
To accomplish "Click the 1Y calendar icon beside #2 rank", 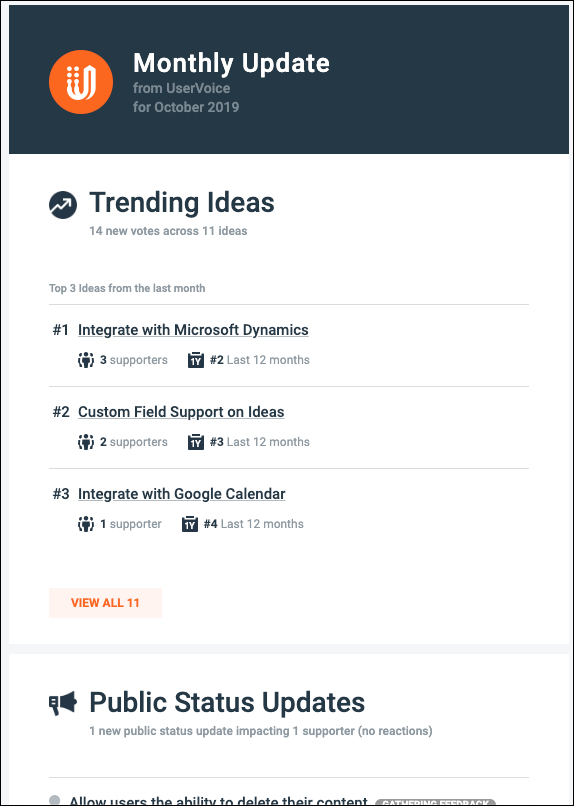I will (196, 360).
